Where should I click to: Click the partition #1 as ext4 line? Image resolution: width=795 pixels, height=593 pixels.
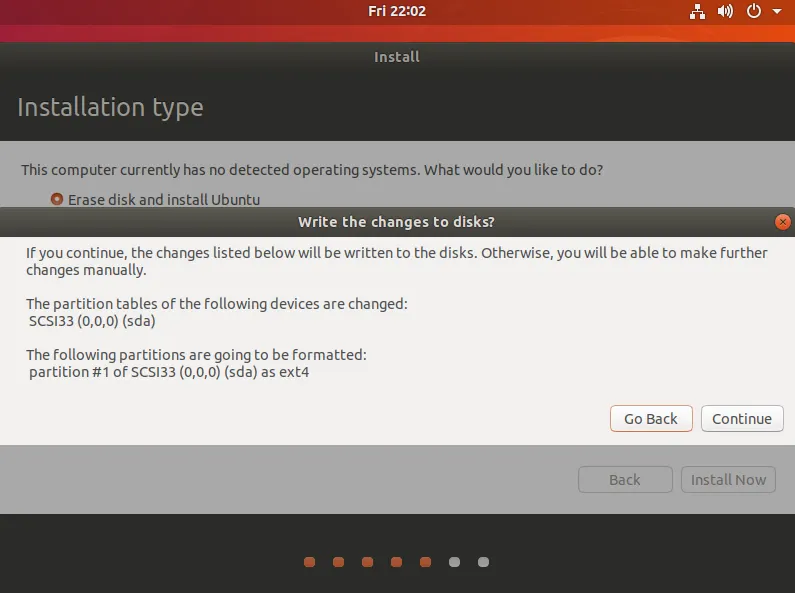coord(169,372)
